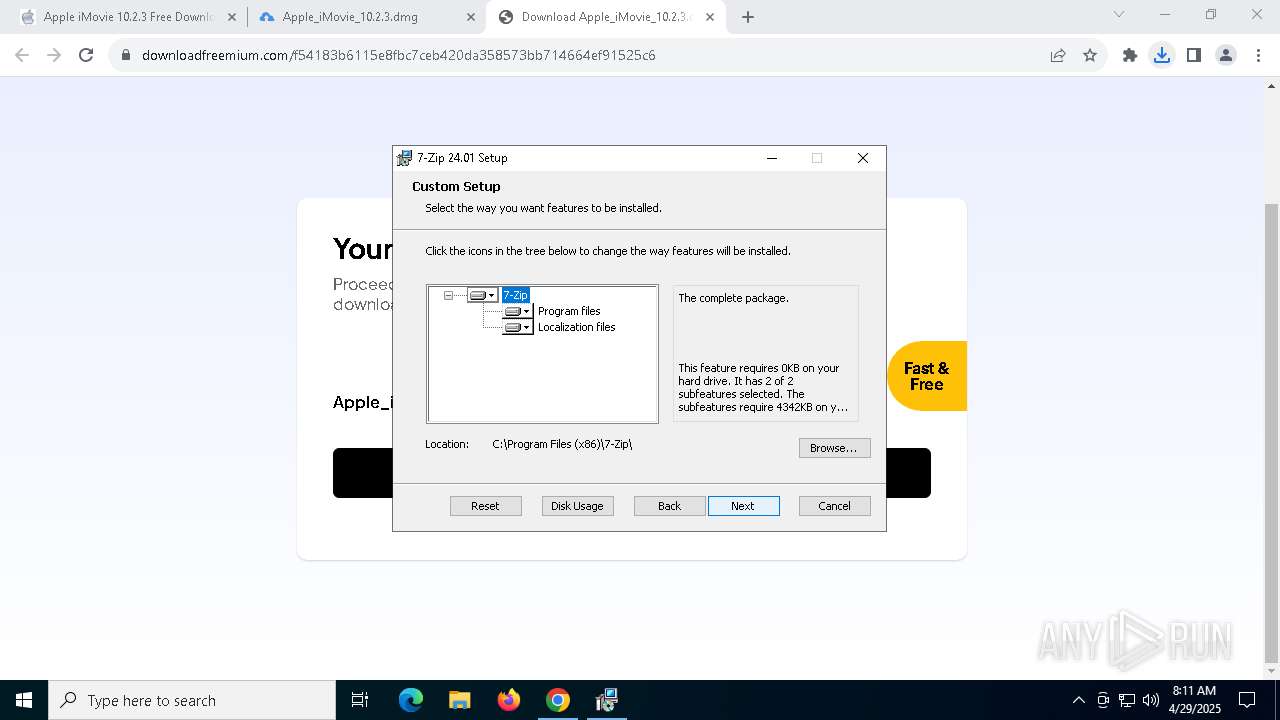Click Chrome's tab search chevron
Image resolution: width=1280 pixels, height=720 pixels.
pos(1119,15)
